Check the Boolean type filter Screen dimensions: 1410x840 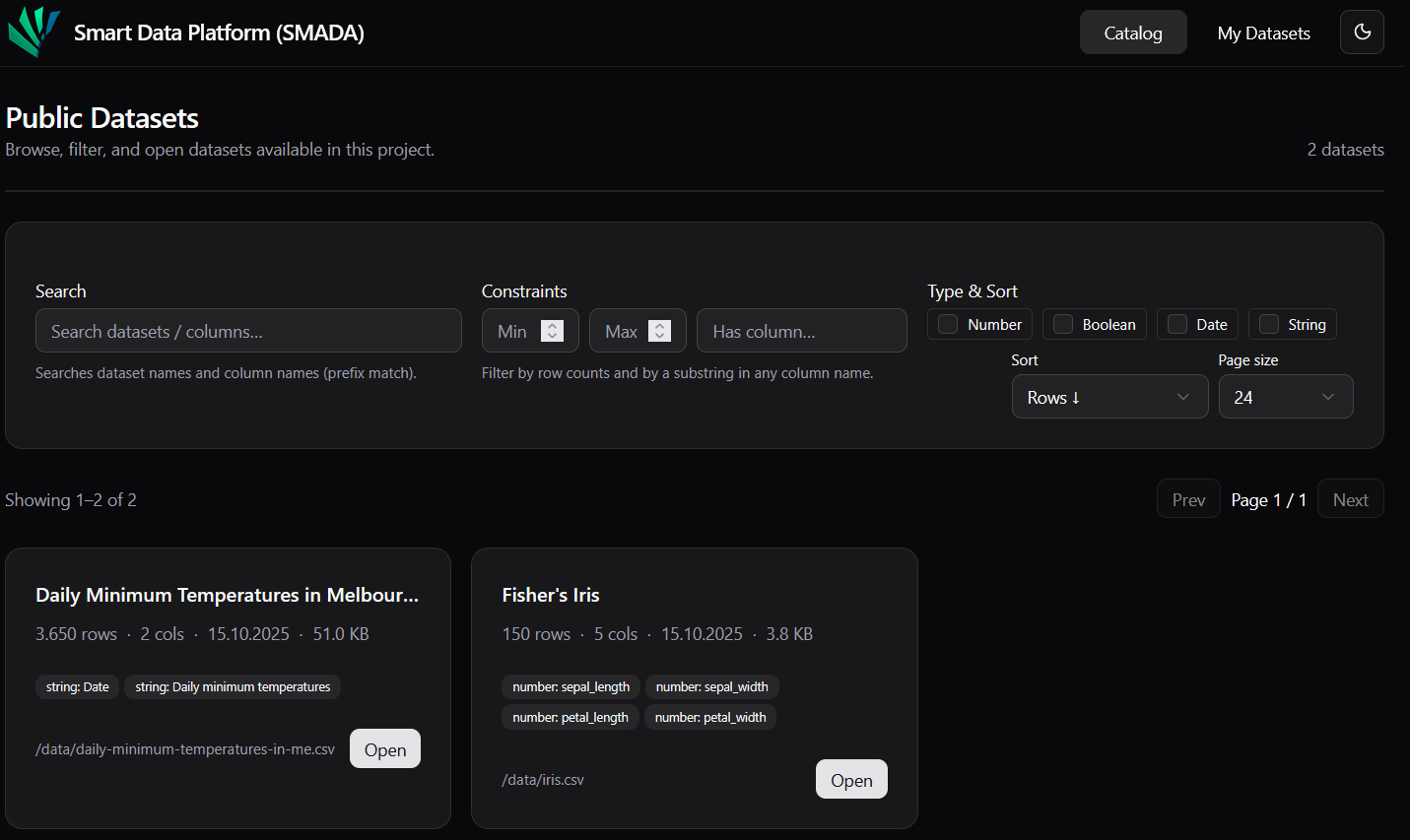tap(1063, 324)
